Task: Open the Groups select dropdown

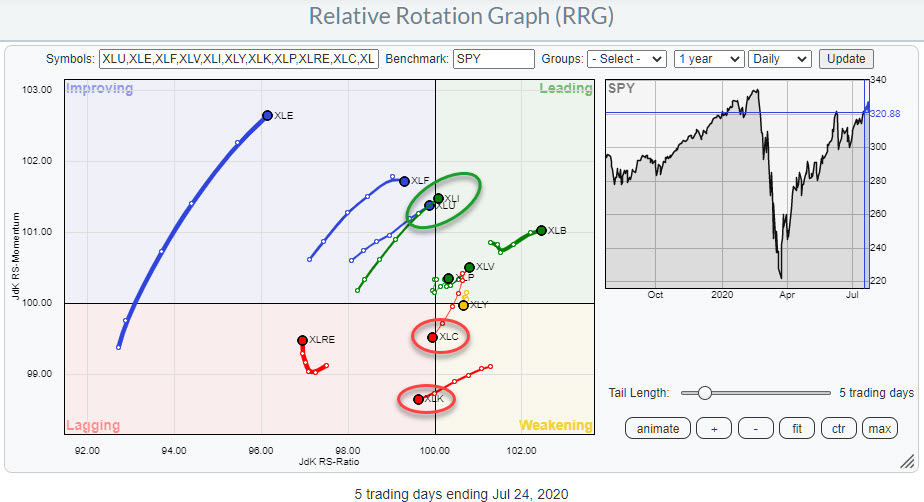Action: (626, 59)
